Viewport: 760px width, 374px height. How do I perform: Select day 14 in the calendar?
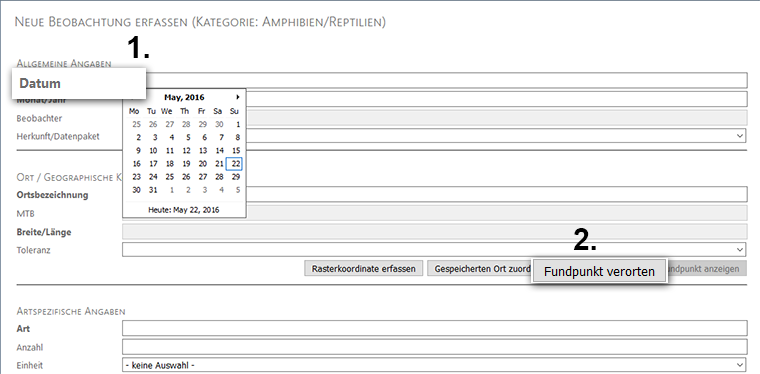coord(220,151)
